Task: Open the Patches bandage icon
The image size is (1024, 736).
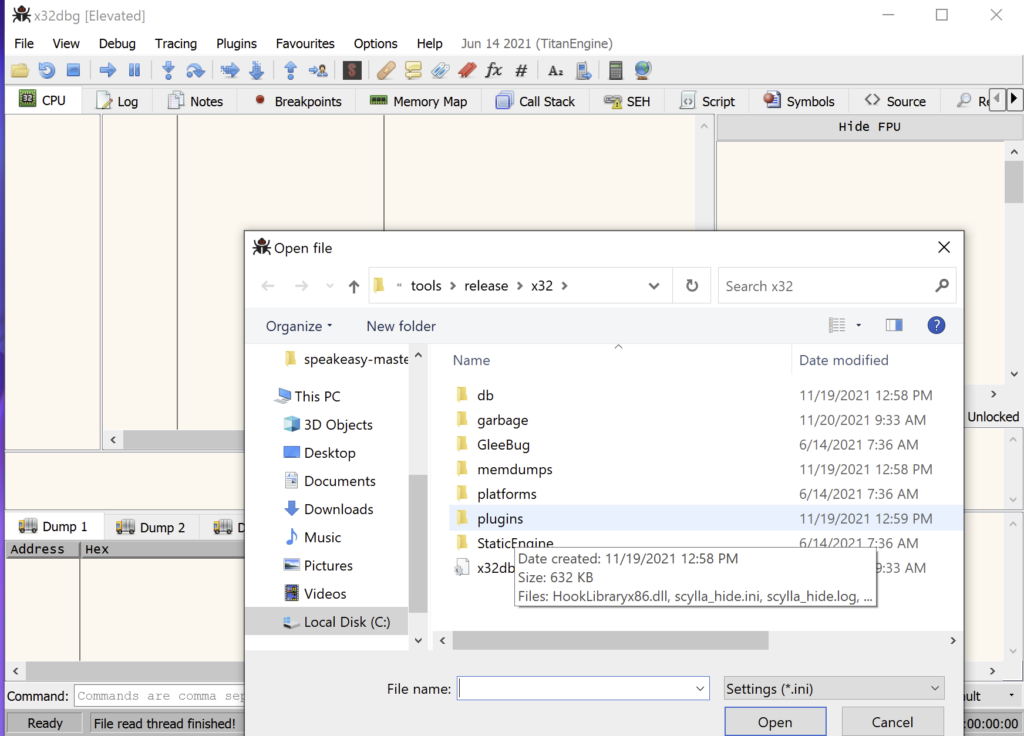Action: pyautogui.click(x=386, y=70)
